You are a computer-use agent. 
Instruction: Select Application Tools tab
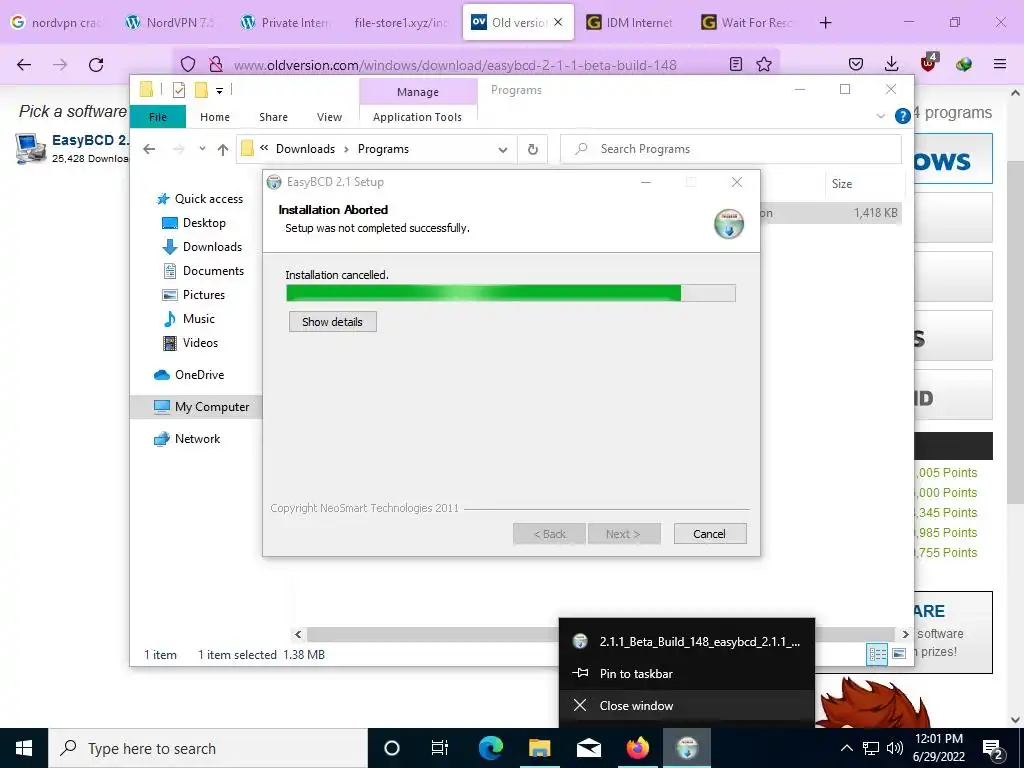click(x=417, y=117)
